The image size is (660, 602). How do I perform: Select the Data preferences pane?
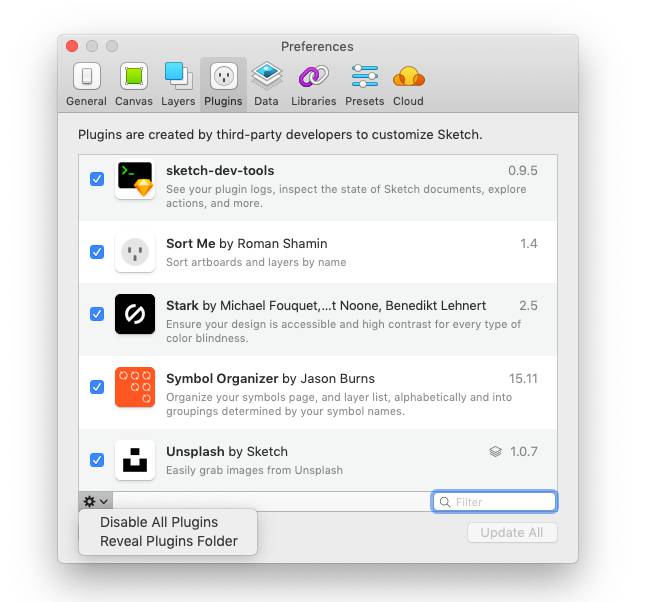[266, 84]
